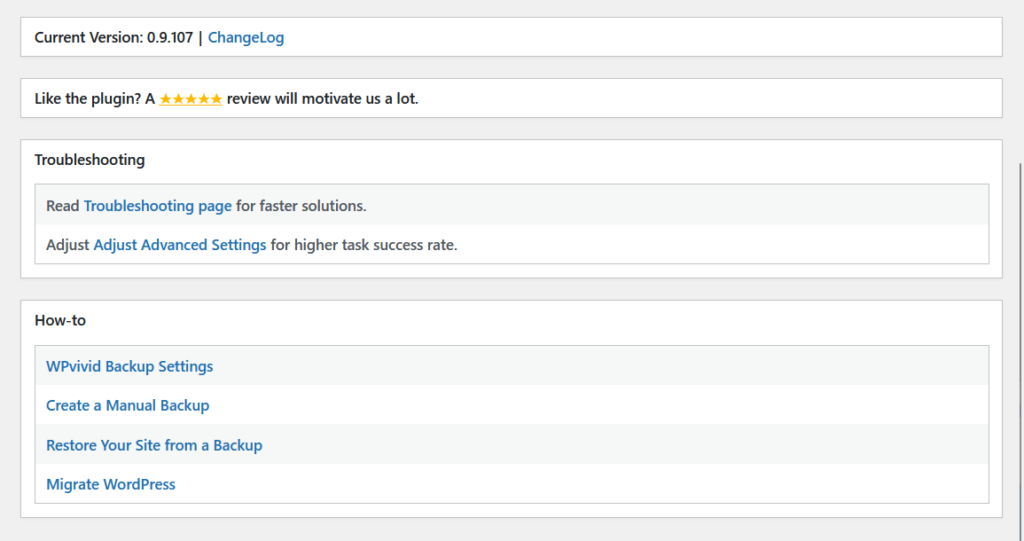1024x541 pixels.
Task: Open the ChangeLog link
Action: 246,37
